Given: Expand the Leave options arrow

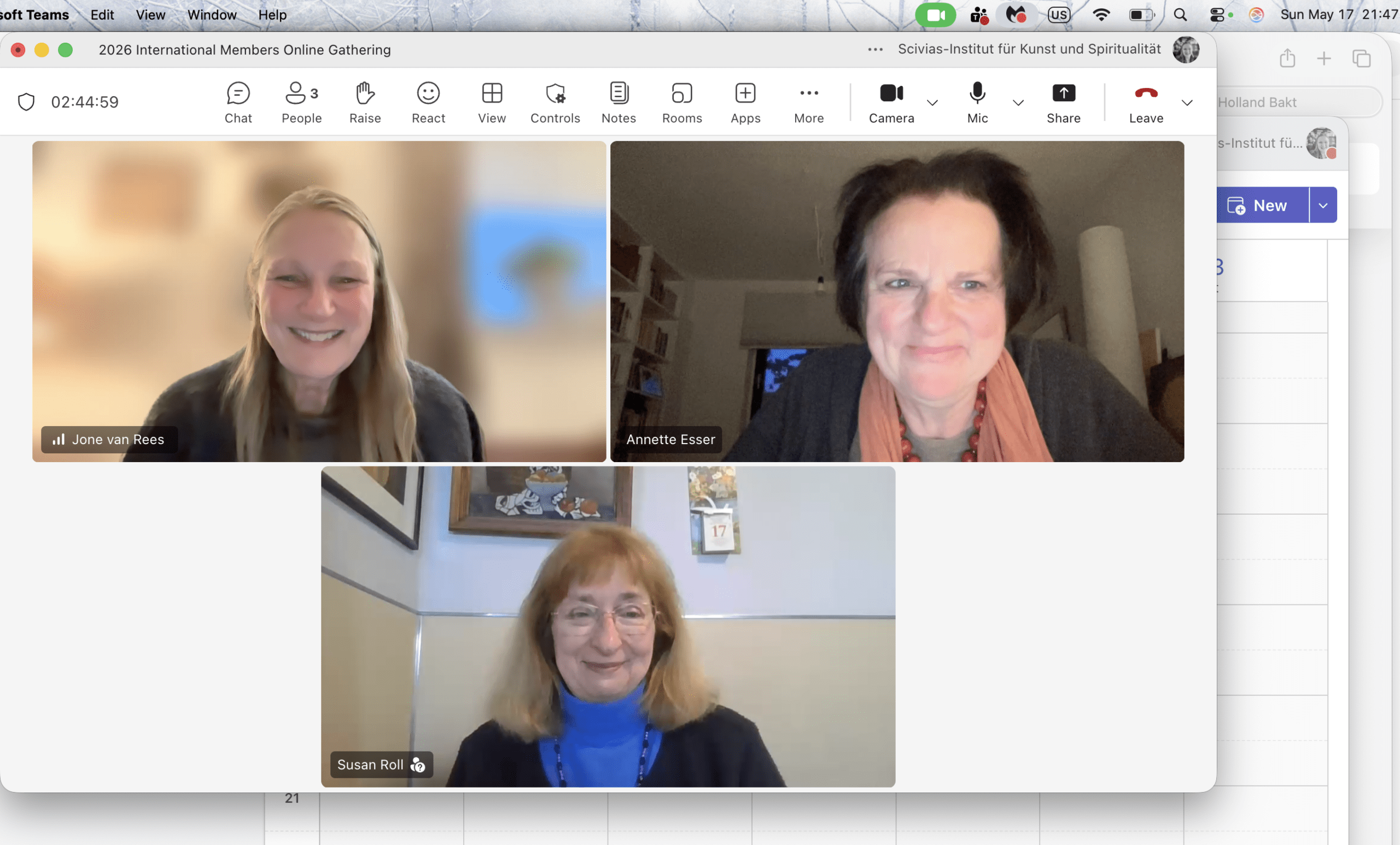Looking at the screenshot, I should [x=1187, y=102].
